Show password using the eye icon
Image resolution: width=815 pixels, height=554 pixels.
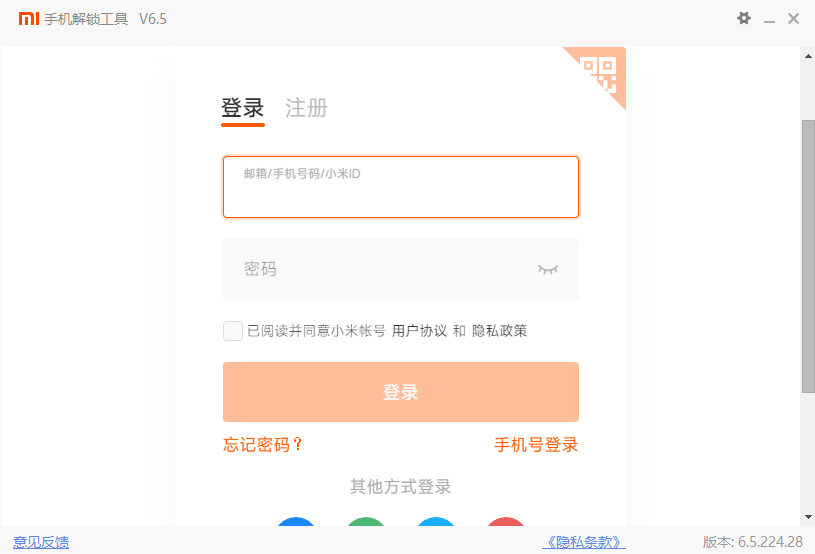point(547,269)
